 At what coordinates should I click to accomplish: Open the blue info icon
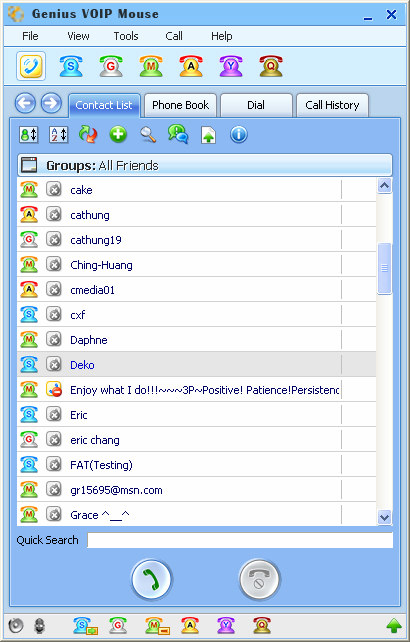(x=238, y=134)
